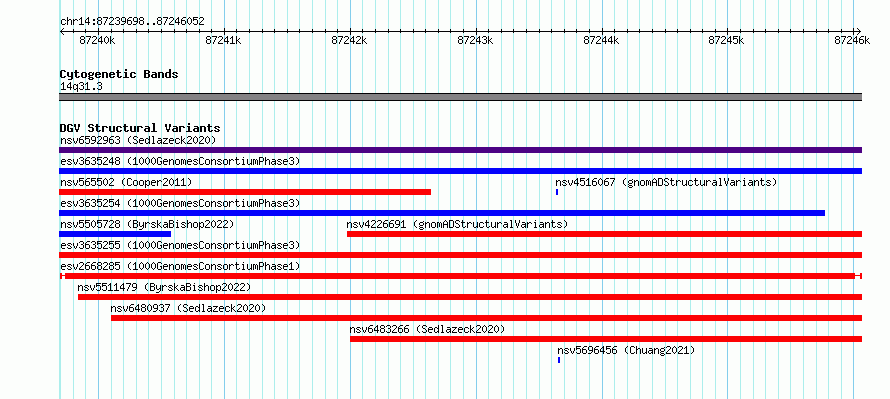This screenshot has height=399, width=890.
Task: Click the 87241k ruler tick label
Action: pos(224,40)
